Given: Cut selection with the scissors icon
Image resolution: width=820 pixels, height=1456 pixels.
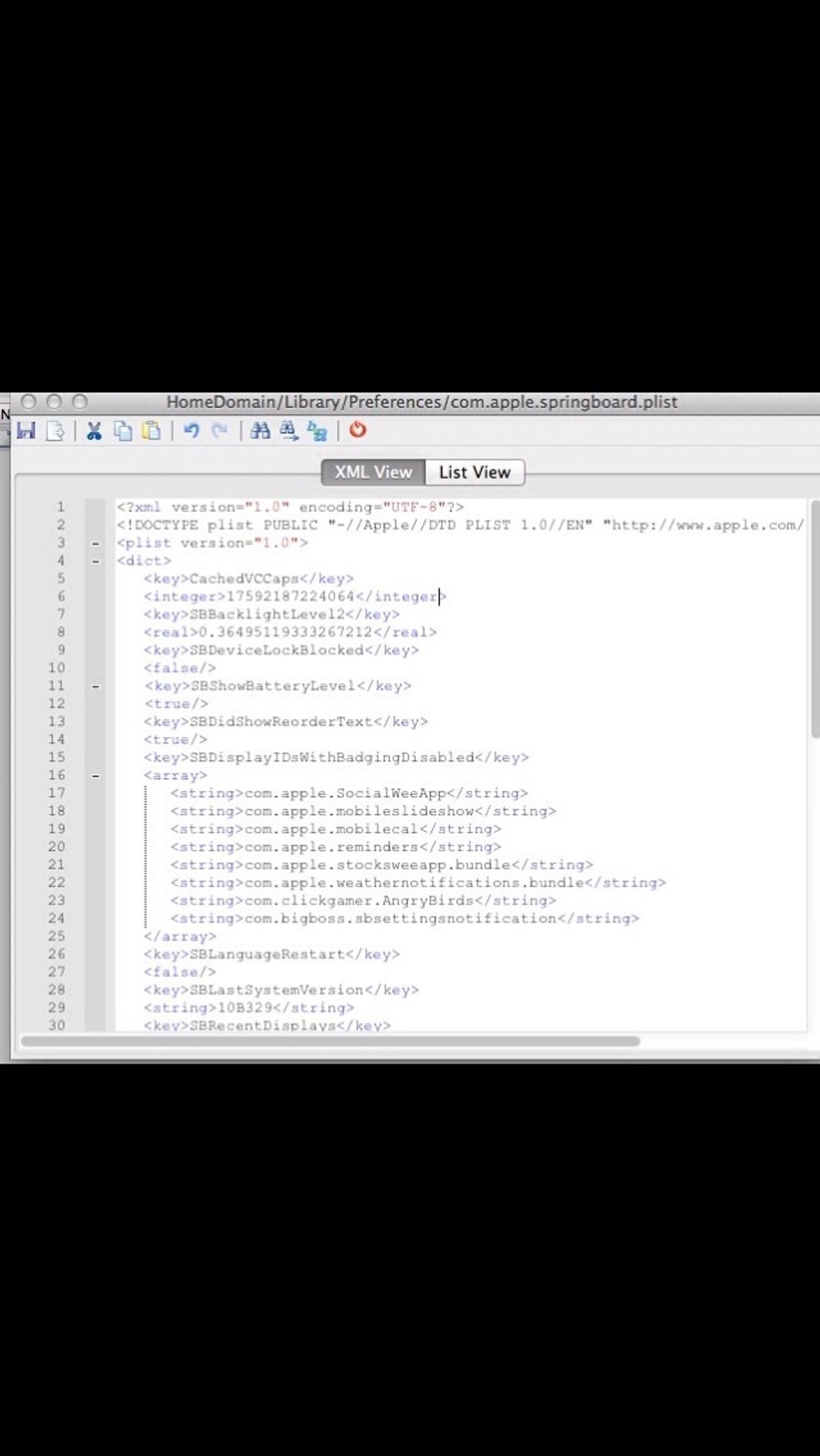Looking at the screenshot, I should pyautogui.click(x=94, y=431).
